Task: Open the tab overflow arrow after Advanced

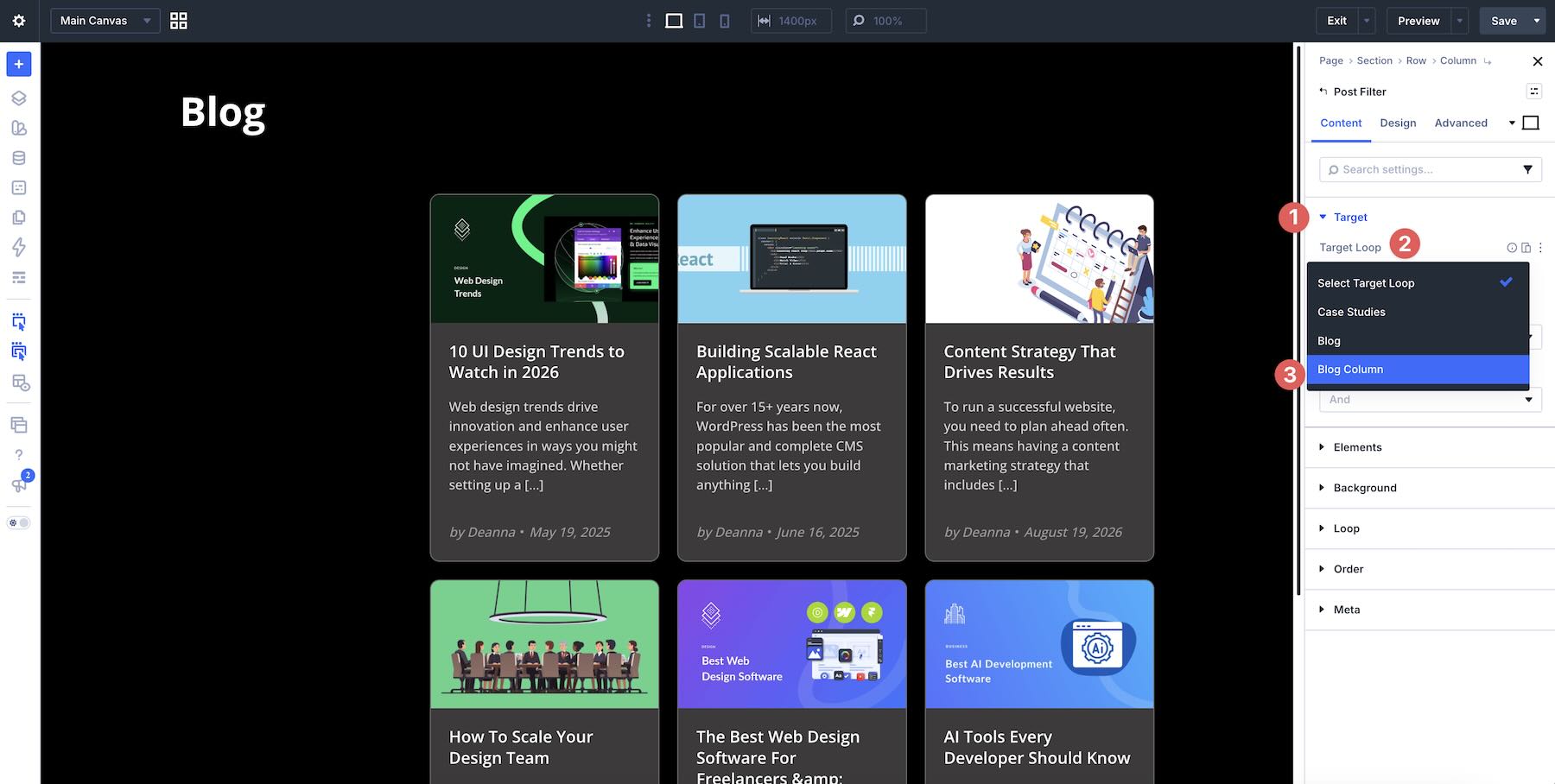Action: (x=1512, y=123)
